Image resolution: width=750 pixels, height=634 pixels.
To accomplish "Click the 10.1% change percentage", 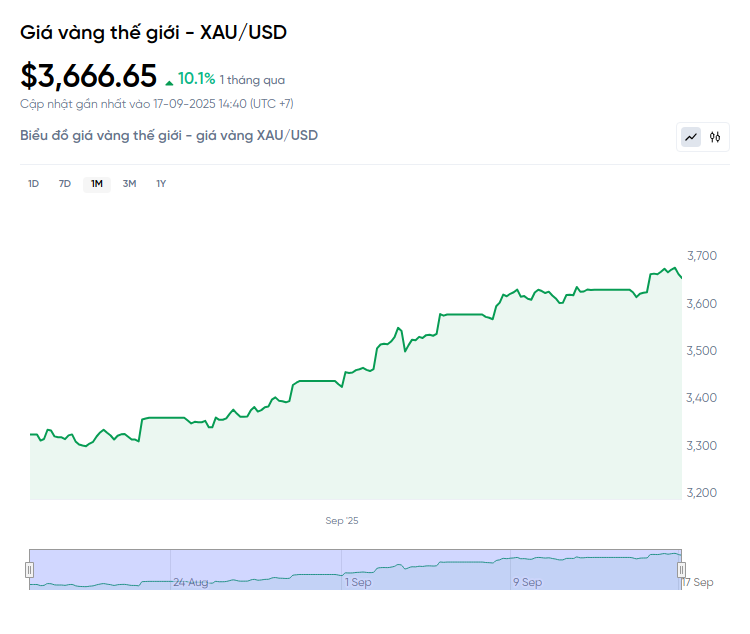I will (x=197, y=78).
